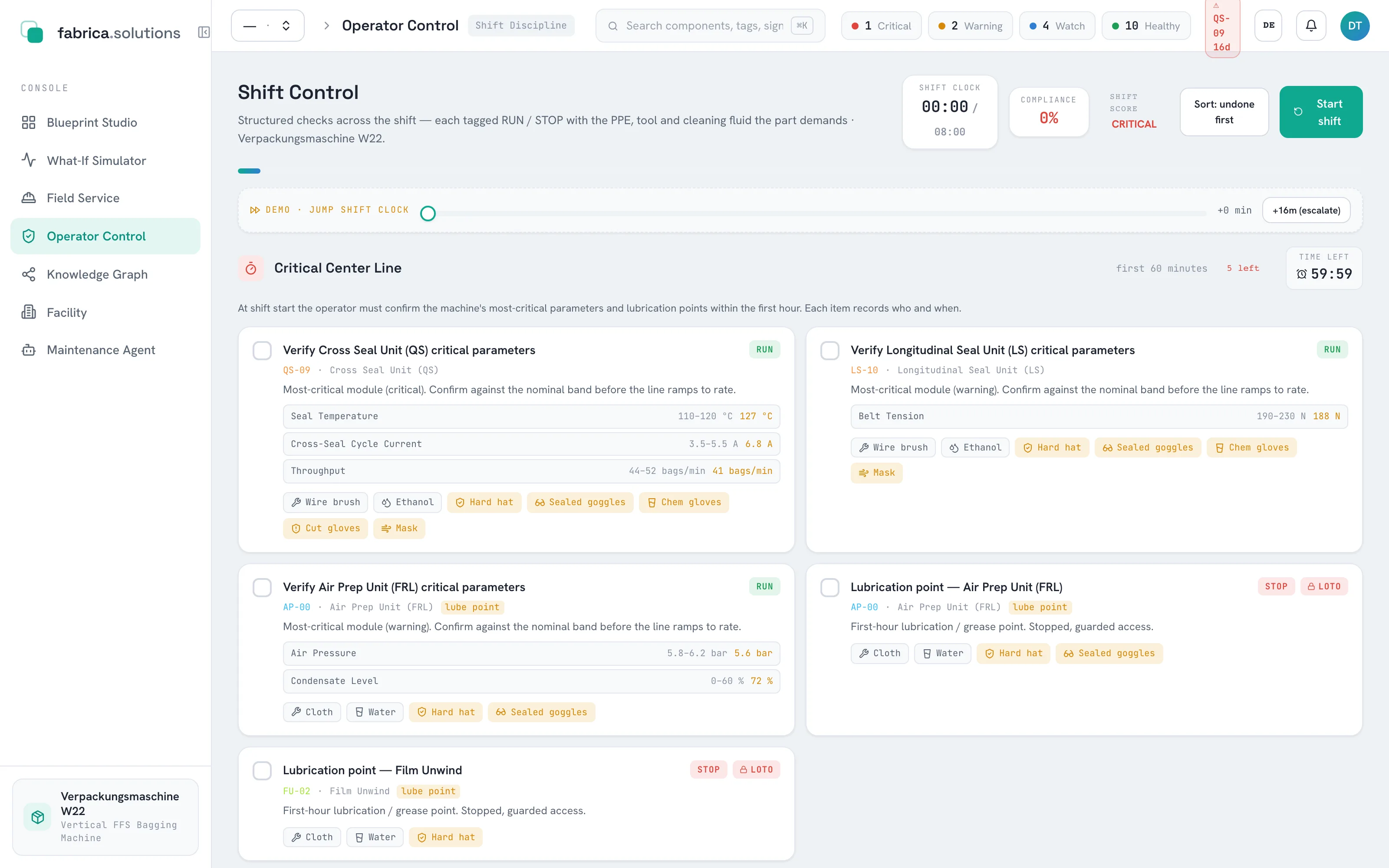
Task: Open the Verpackungsmaschine W22 machine card
Action: (105, 817)
